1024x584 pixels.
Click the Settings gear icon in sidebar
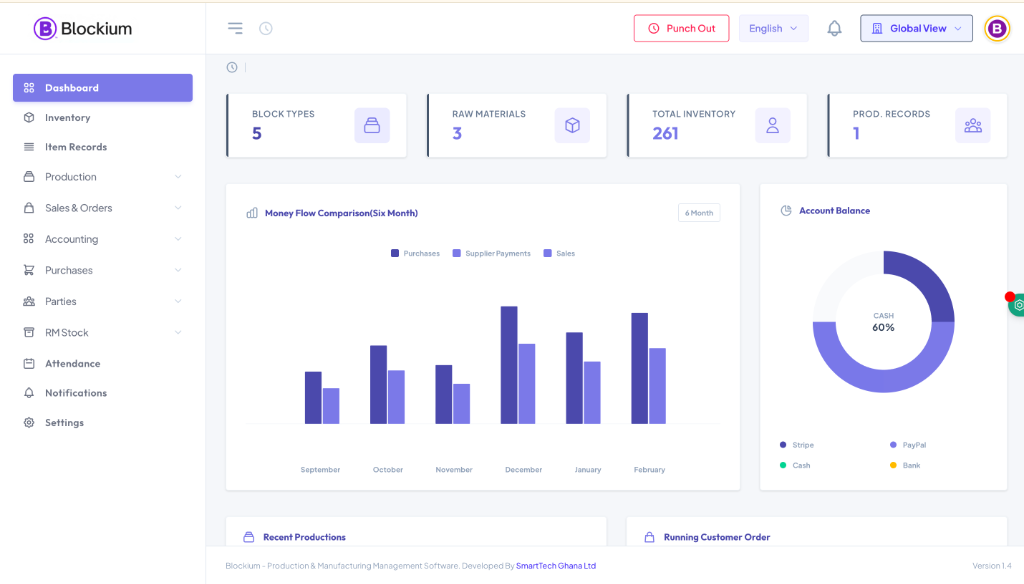29,423
